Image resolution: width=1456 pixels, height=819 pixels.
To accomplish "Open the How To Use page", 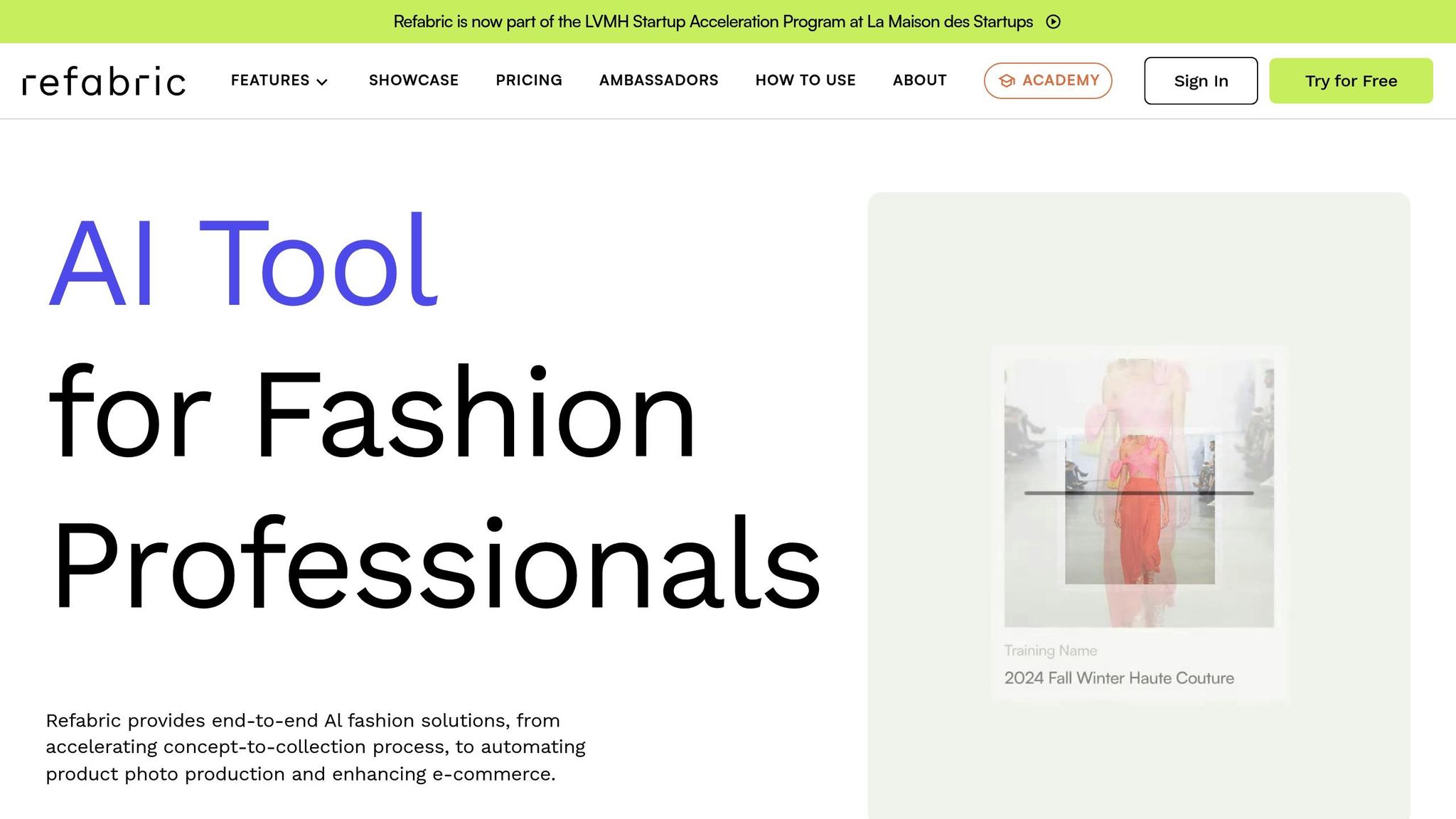I will [x=805, y=80].
